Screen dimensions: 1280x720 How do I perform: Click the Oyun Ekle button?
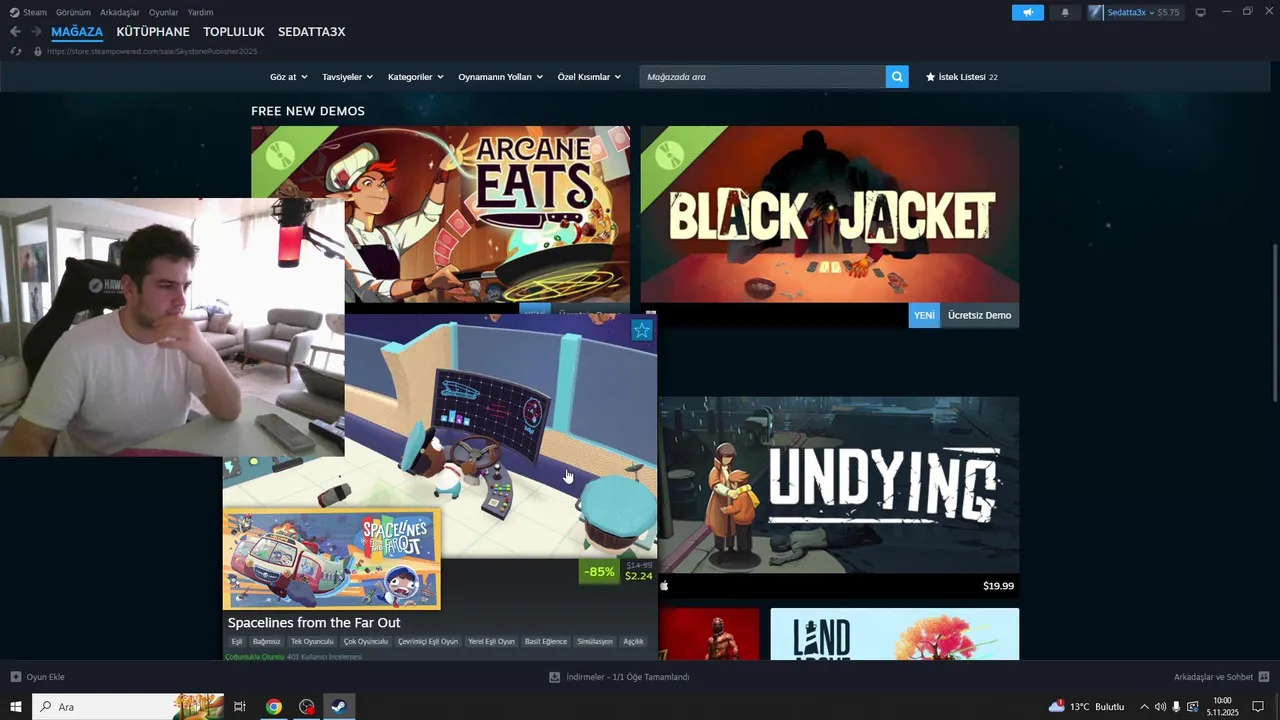coord(38,677)
